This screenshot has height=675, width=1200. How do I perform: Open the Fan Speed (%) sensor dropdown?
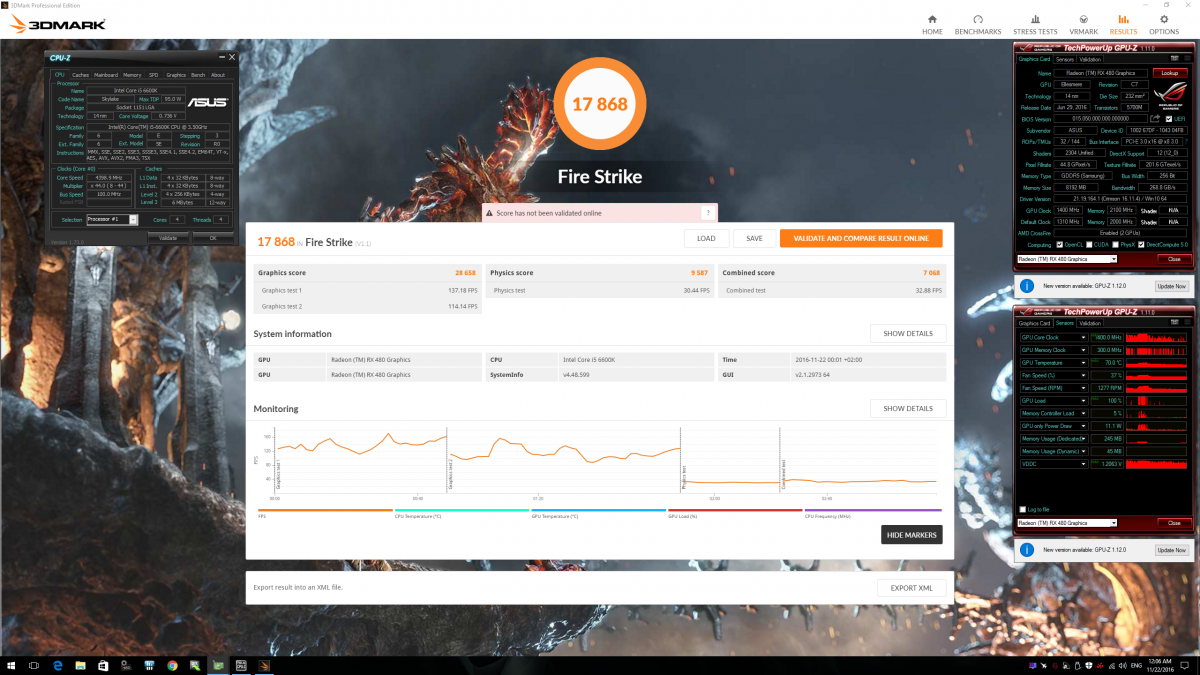coord(1084,376)
